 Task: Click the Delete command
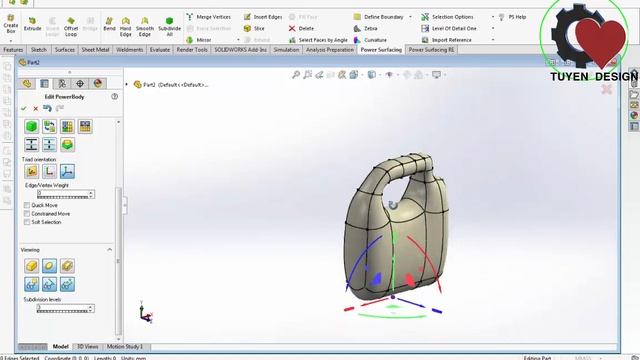(x=301, y=29)
